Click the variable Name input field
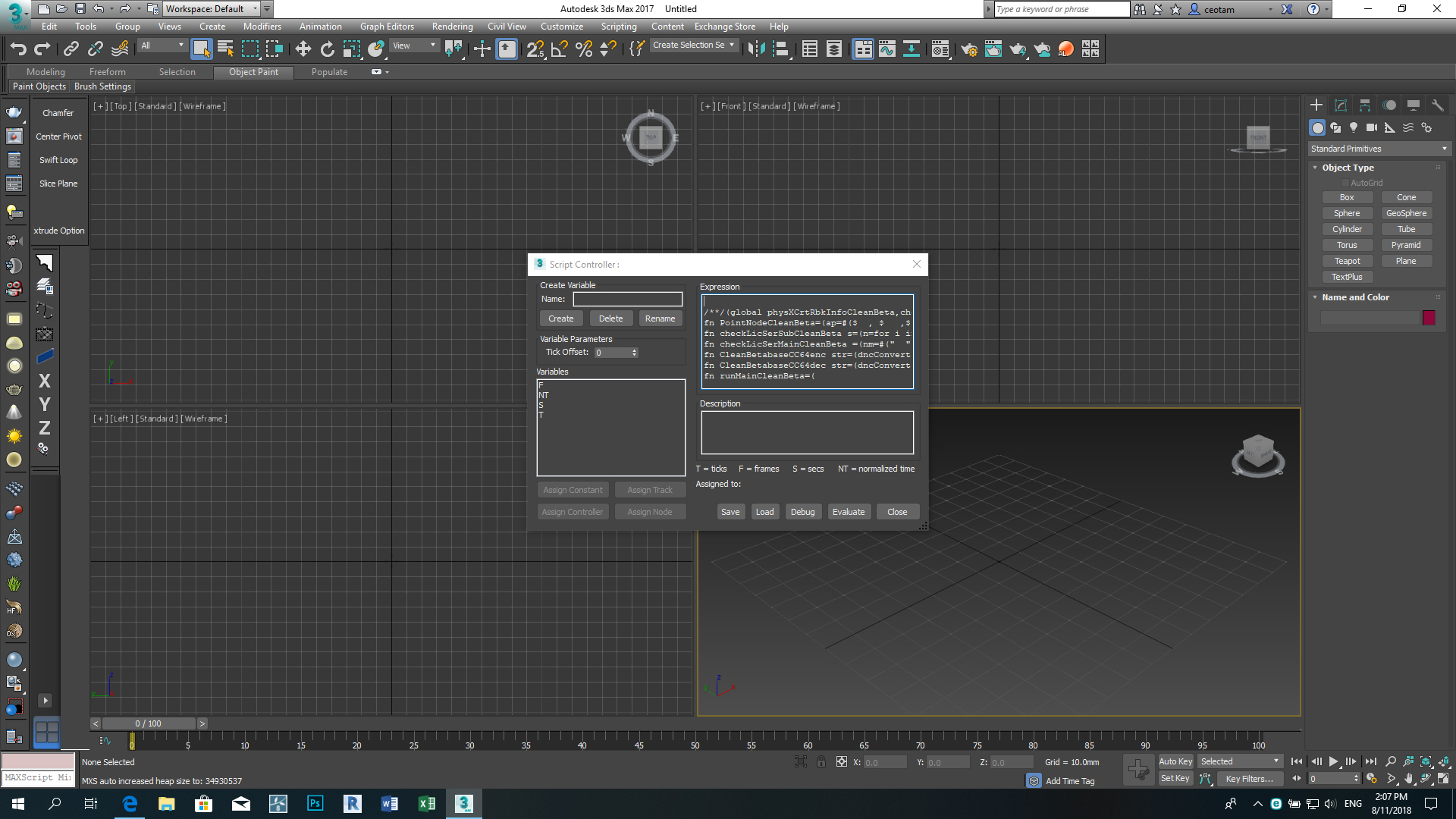1456x819 pixels. 627,300
